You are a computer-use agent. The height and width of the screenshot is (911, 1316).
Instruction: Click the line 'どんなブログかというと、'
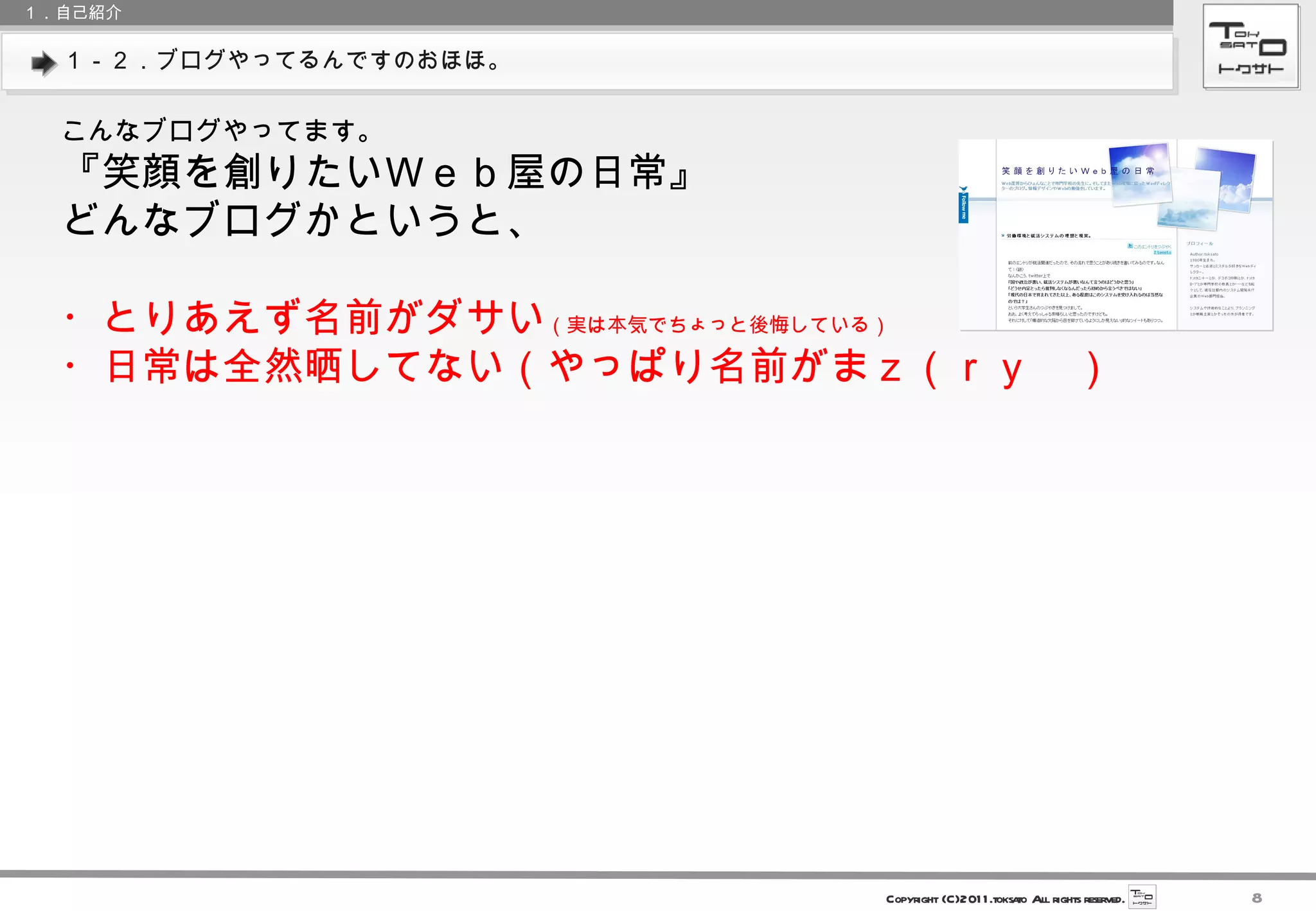pos(296,219)
